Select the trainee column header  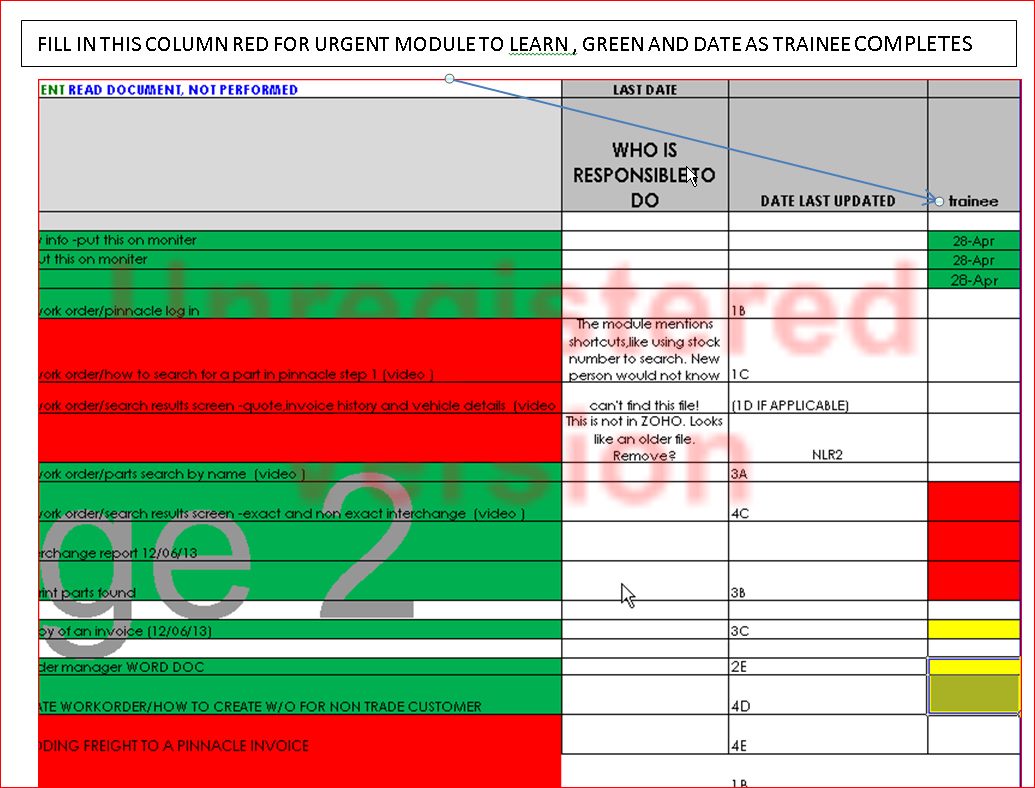coord(973,201)
